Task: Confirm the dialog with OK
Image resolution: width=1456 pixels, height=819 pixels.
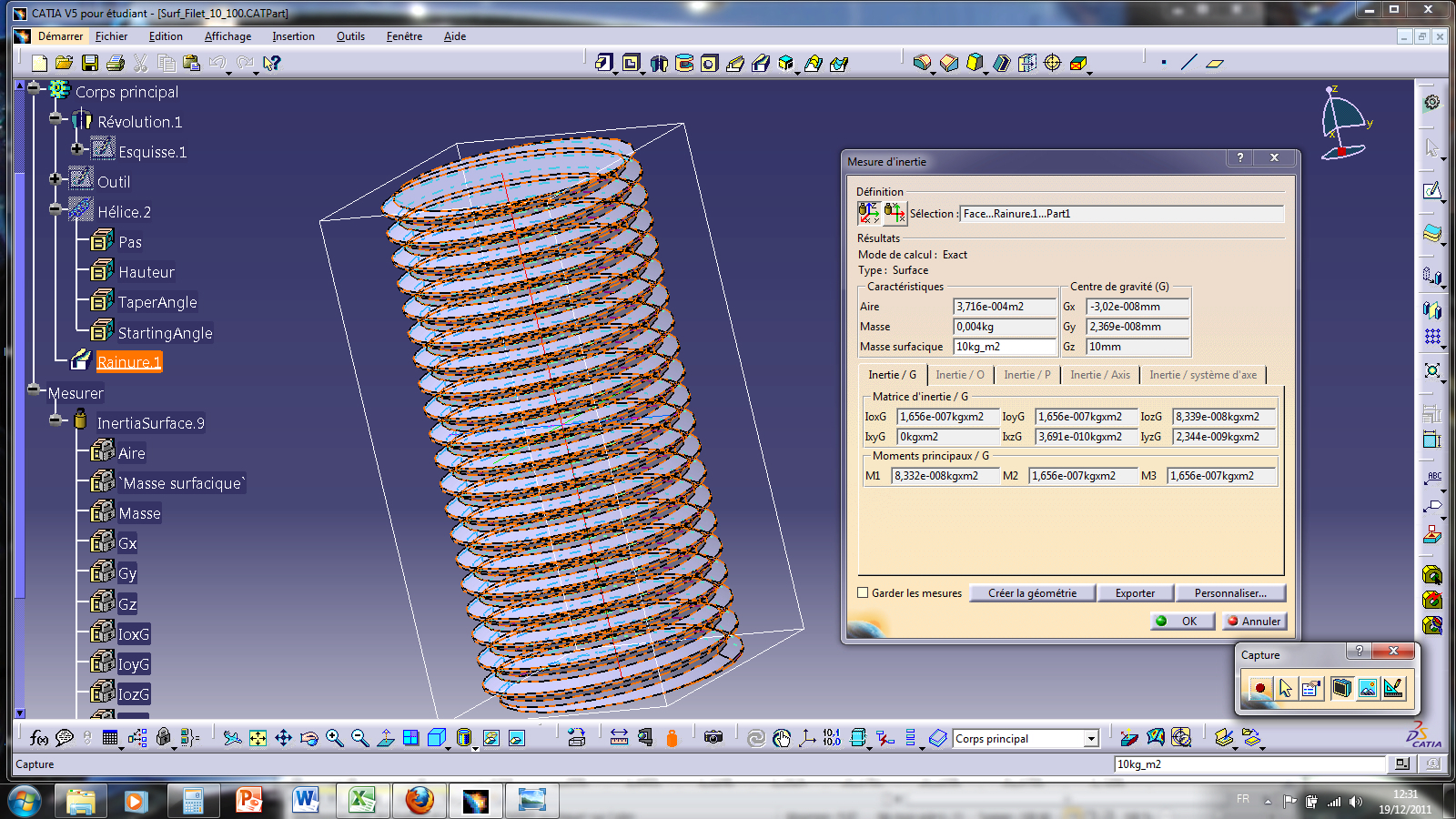Action: (1181, 622)
